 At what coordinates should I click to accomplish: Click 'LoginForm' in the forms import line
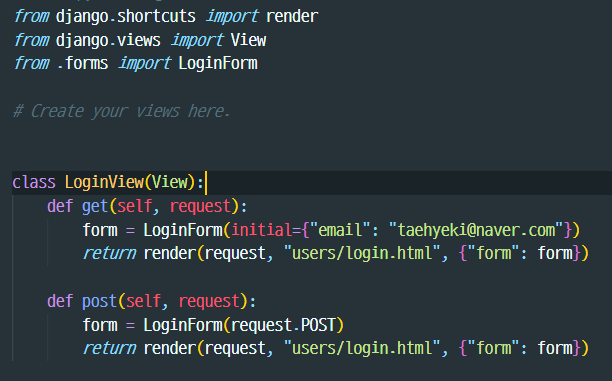(218, 64)
